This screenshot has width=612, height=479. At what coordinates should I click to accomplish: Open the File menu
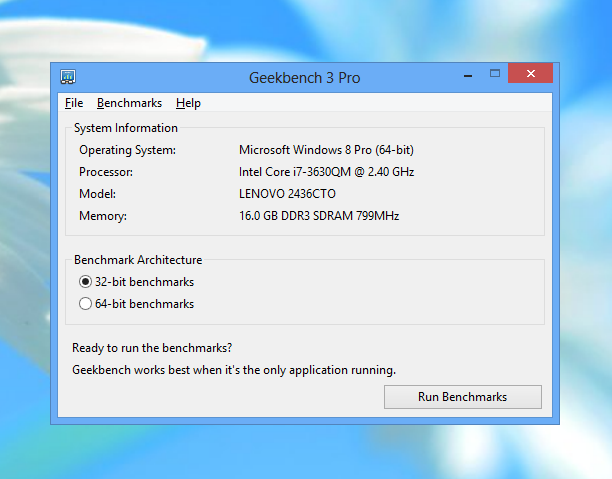74,103
